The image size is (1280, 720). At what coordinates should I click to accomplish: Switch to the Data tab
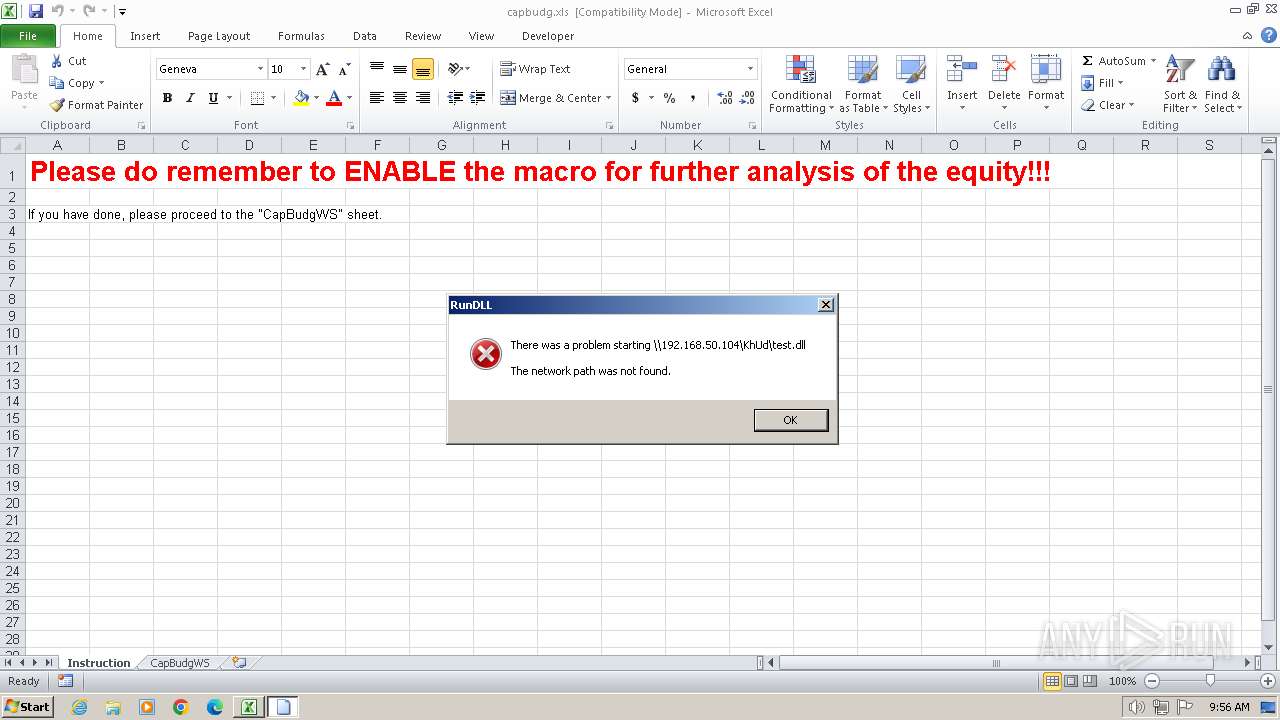coord(365,36)
